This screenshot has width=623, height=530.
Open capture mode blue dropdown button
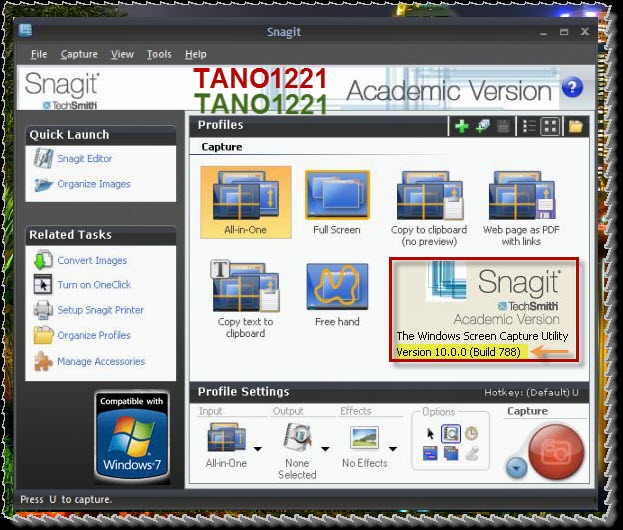pyautogui.click(x=516, y=468)
